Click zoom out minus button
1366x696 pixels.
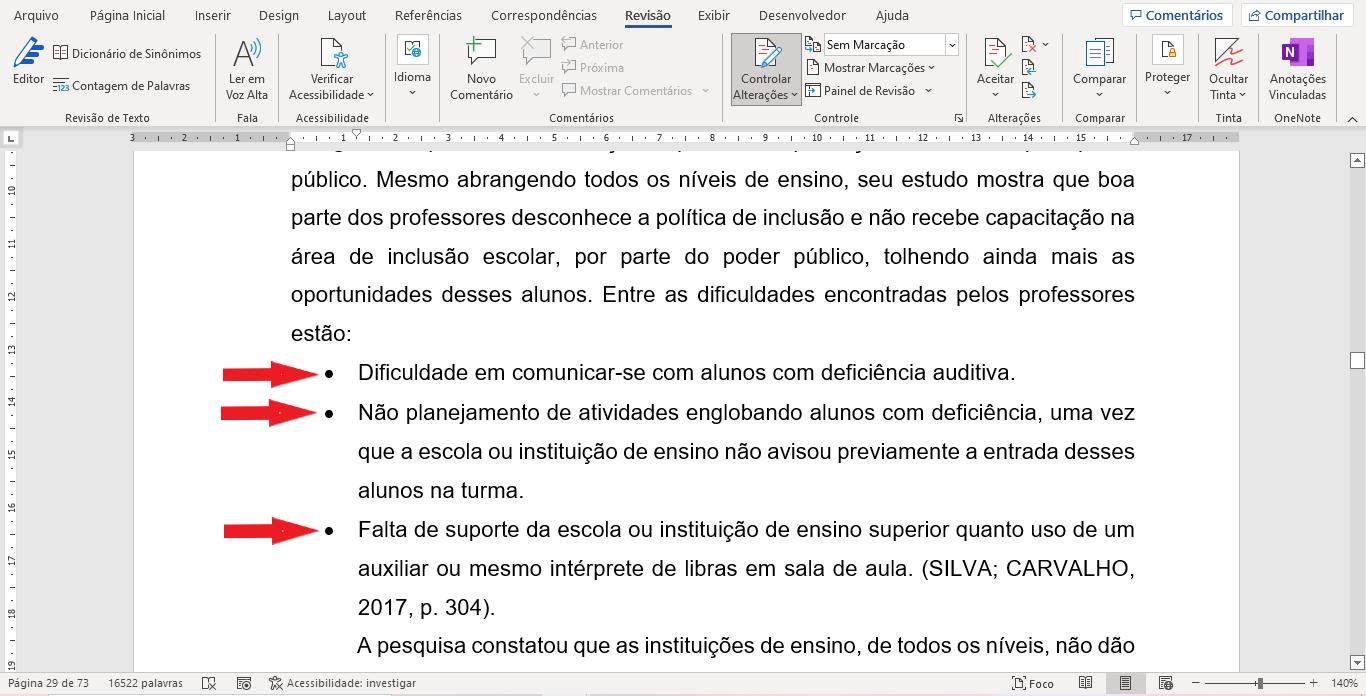tap(1194, 683)
